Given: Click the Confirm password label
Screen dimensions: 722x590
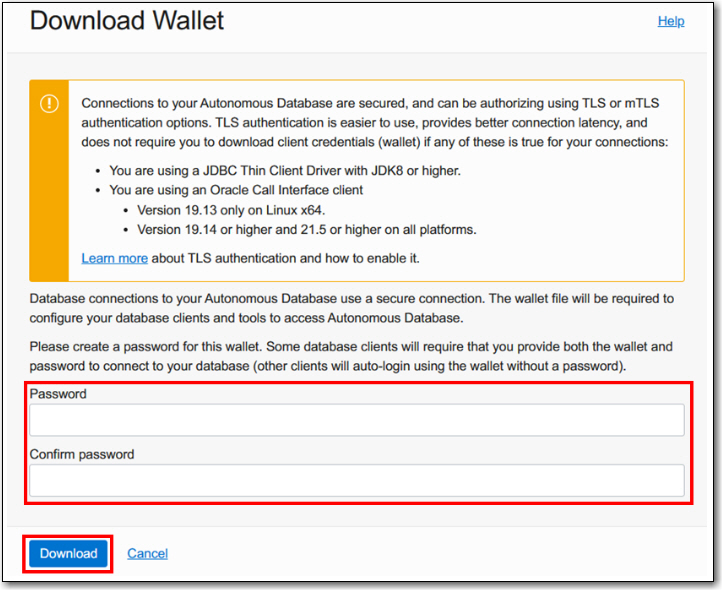Looking at the screenshot, I should pos(82,454).
